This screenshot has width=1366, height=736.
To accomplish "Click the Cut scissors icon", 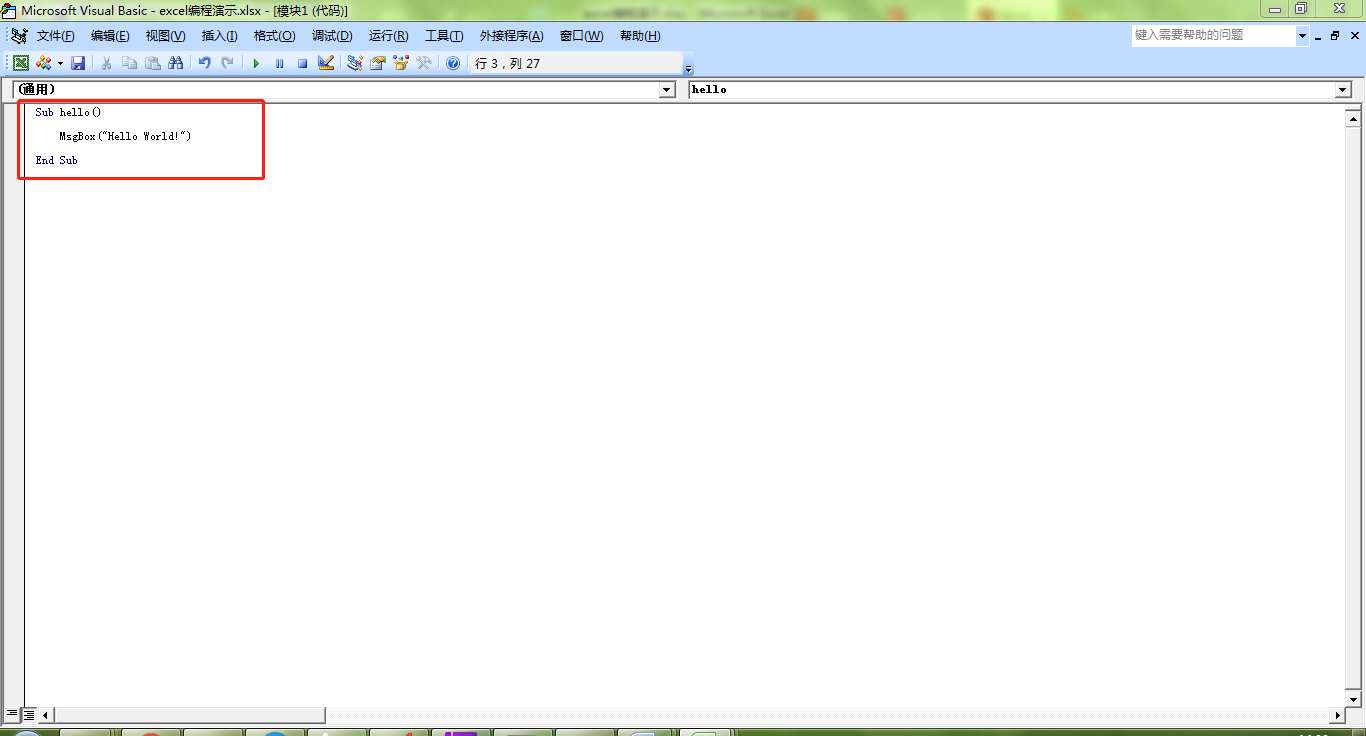I will click(x=106, y=63).
